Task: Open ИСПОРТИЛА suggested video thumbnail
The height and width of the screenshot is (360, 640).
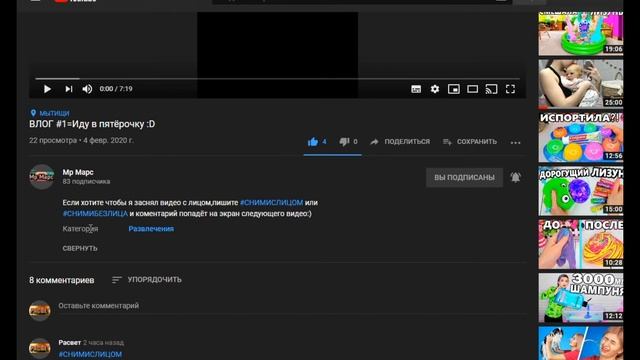Action: [581, 138]
